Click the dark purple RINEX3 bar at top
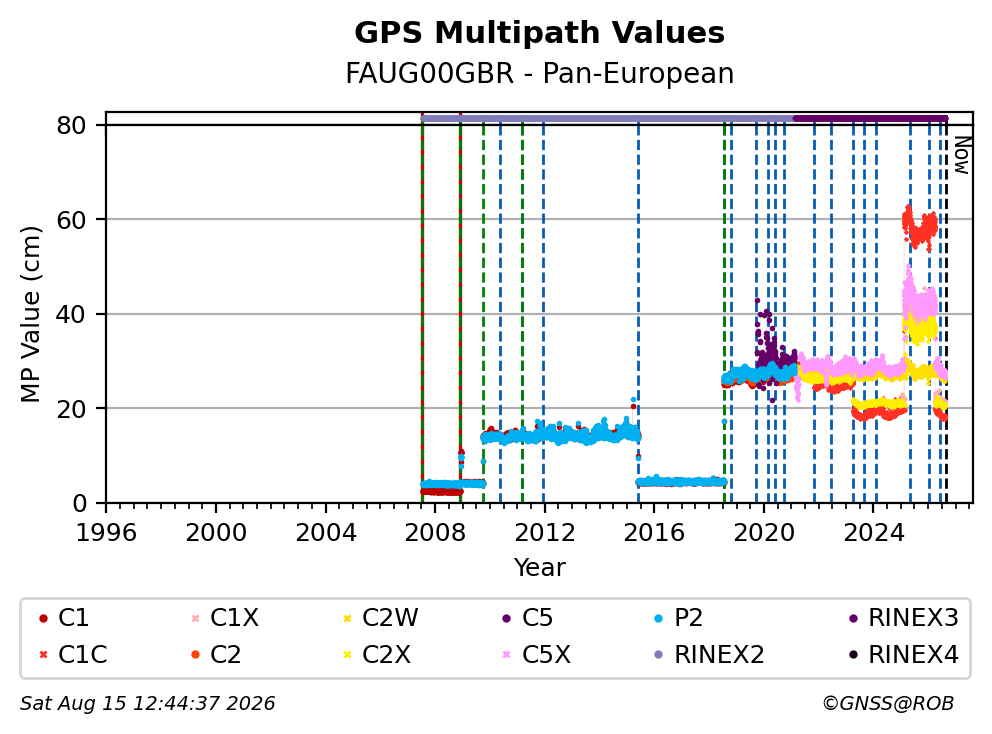The height and width of the screenshot is (734, 992). [x=871, y=118]
